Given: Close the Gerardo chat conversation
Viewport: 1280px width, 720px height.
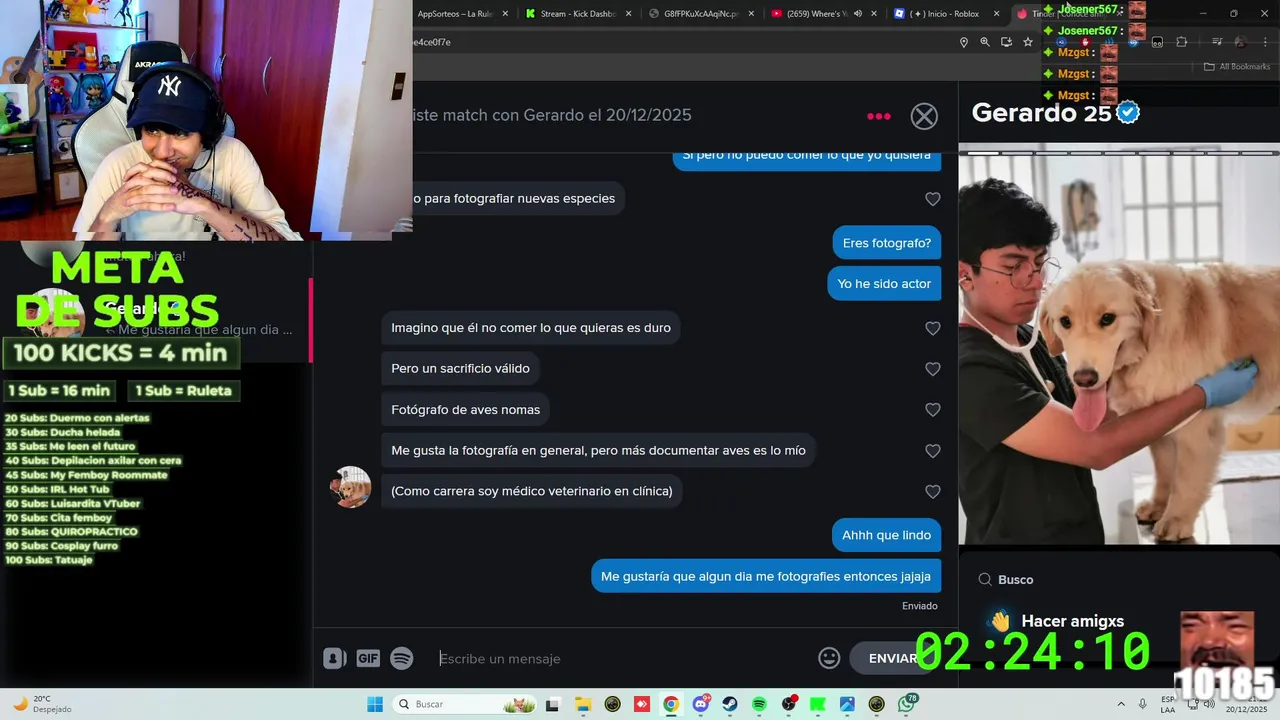Looking at the screenshot, I should point(924,116).
